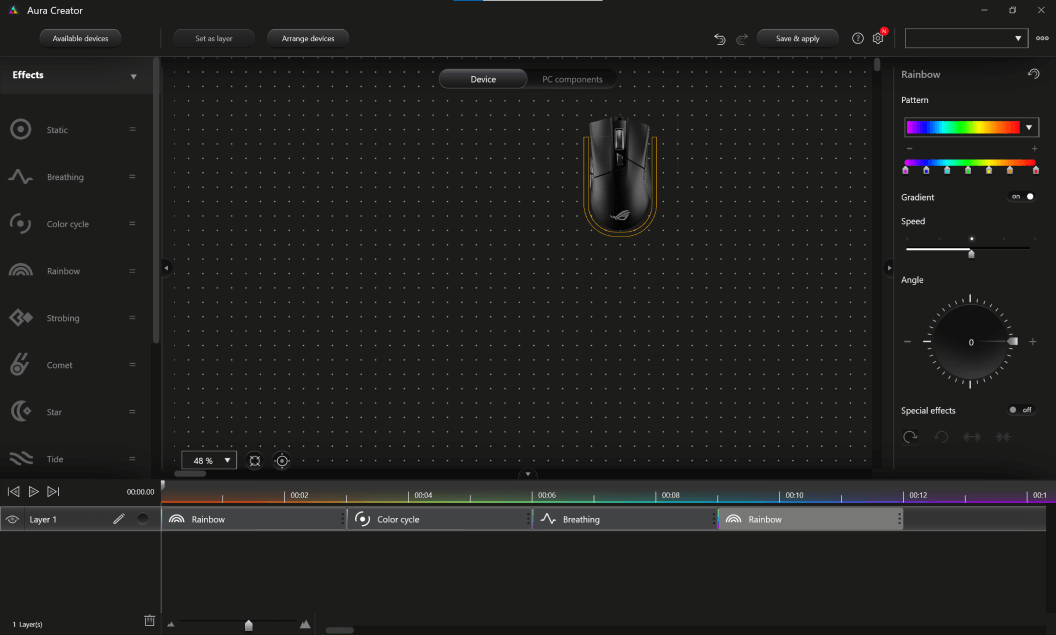Click Arrange devices button

point(308,38)
